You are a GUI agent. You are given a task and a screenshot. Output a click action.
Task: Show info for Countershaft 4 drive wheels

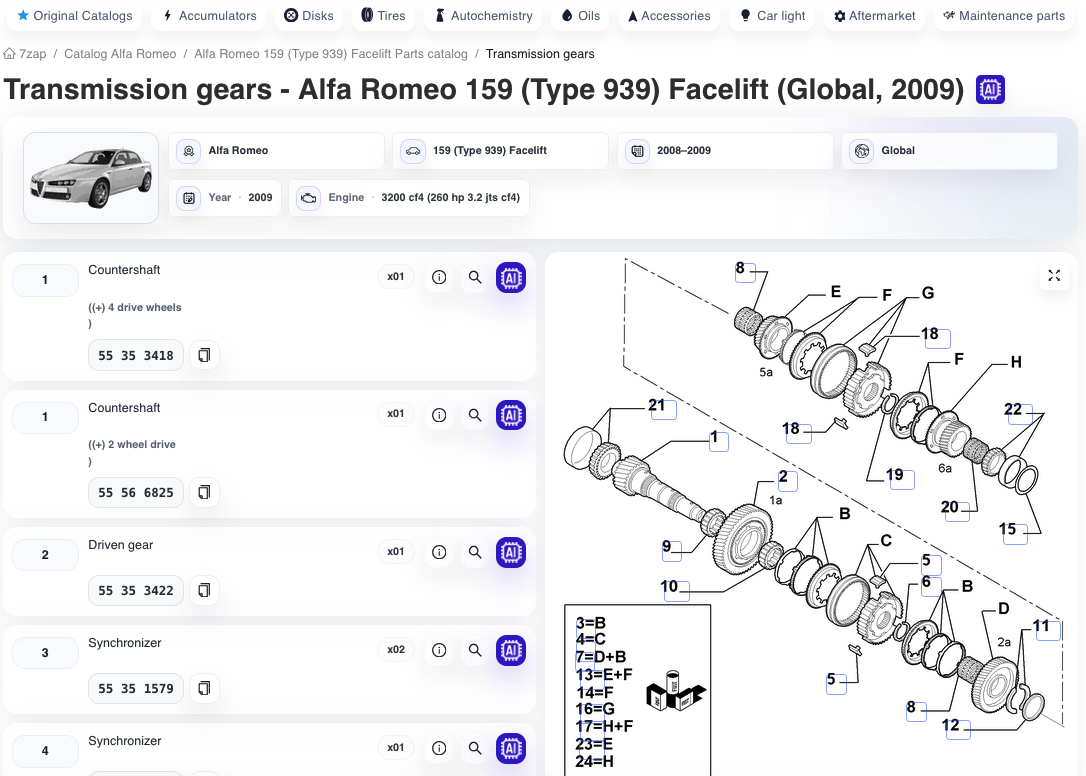click(439, 277)
